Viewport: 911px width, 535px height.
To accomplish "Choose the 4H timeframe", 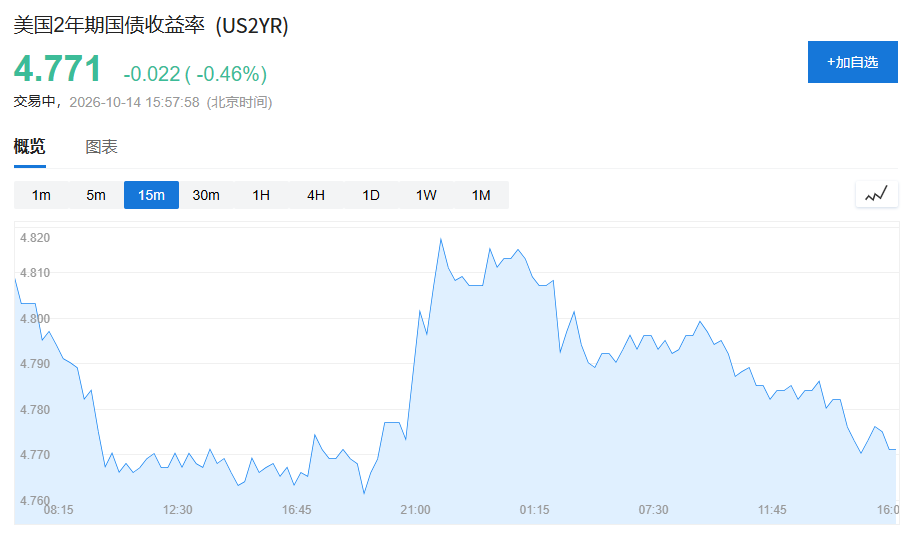I will click(x=316, y=195).
